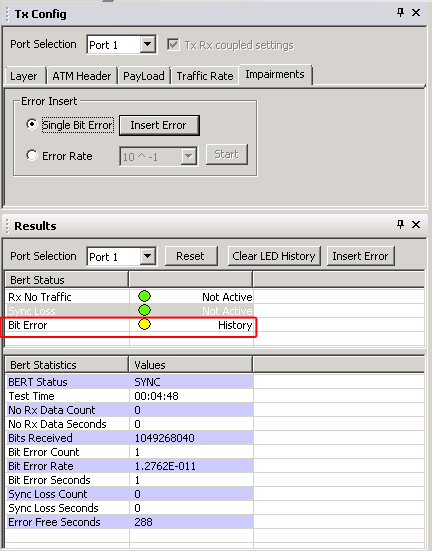Click Clear LED History button
The width and height of the screenshot is (432, 551).
coord(274,256)
